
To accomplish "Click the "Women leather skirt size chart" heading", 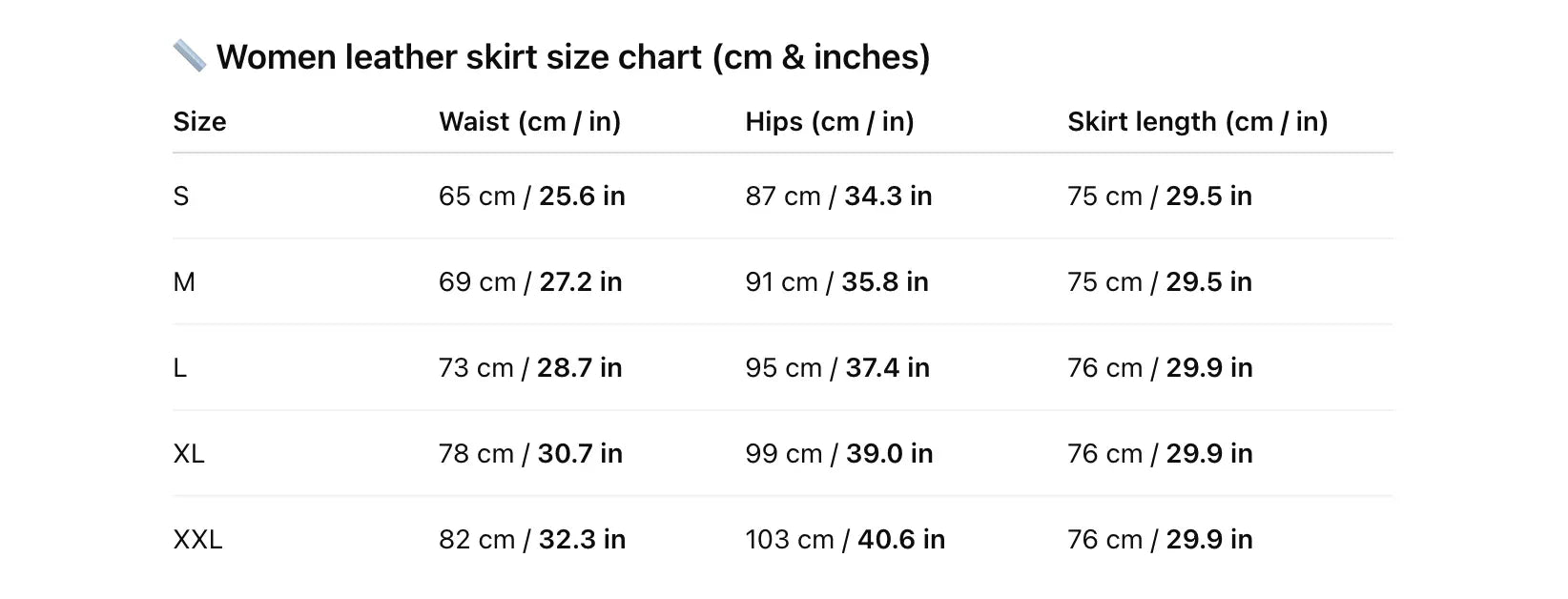I will tap(572, 57).
